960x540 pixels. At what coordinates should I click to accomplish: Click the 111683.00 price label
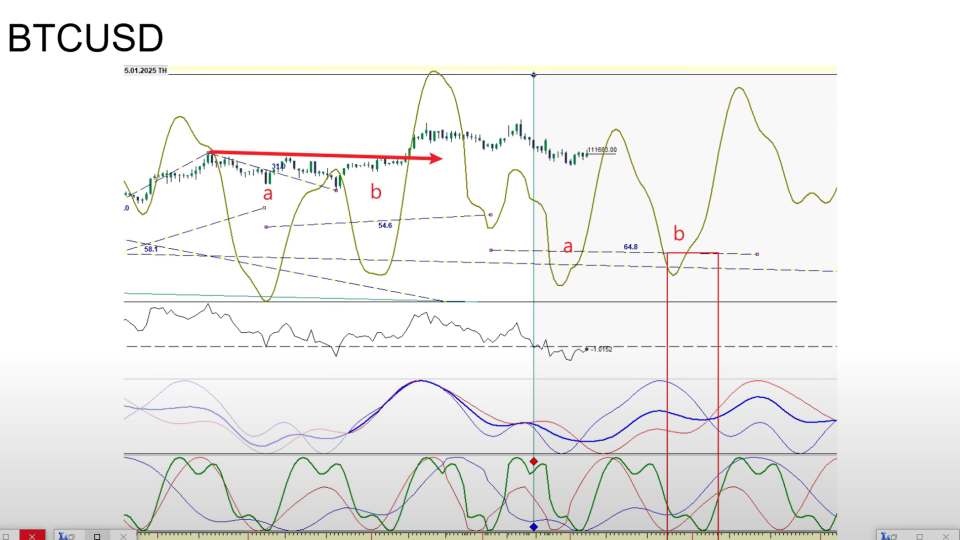(x=602, y=149)
